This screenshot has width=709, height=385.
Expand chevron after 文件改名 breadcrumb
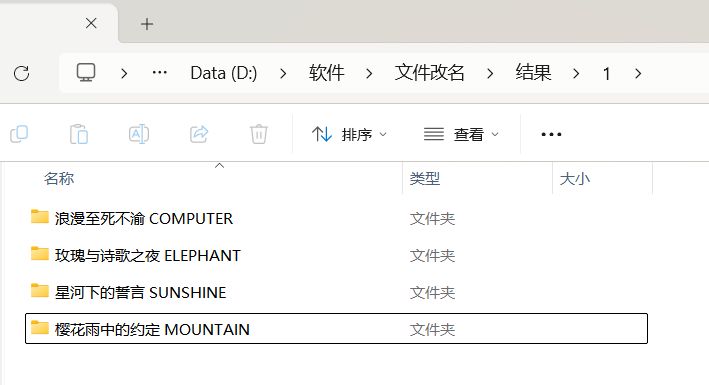click(x=490, y=73)
